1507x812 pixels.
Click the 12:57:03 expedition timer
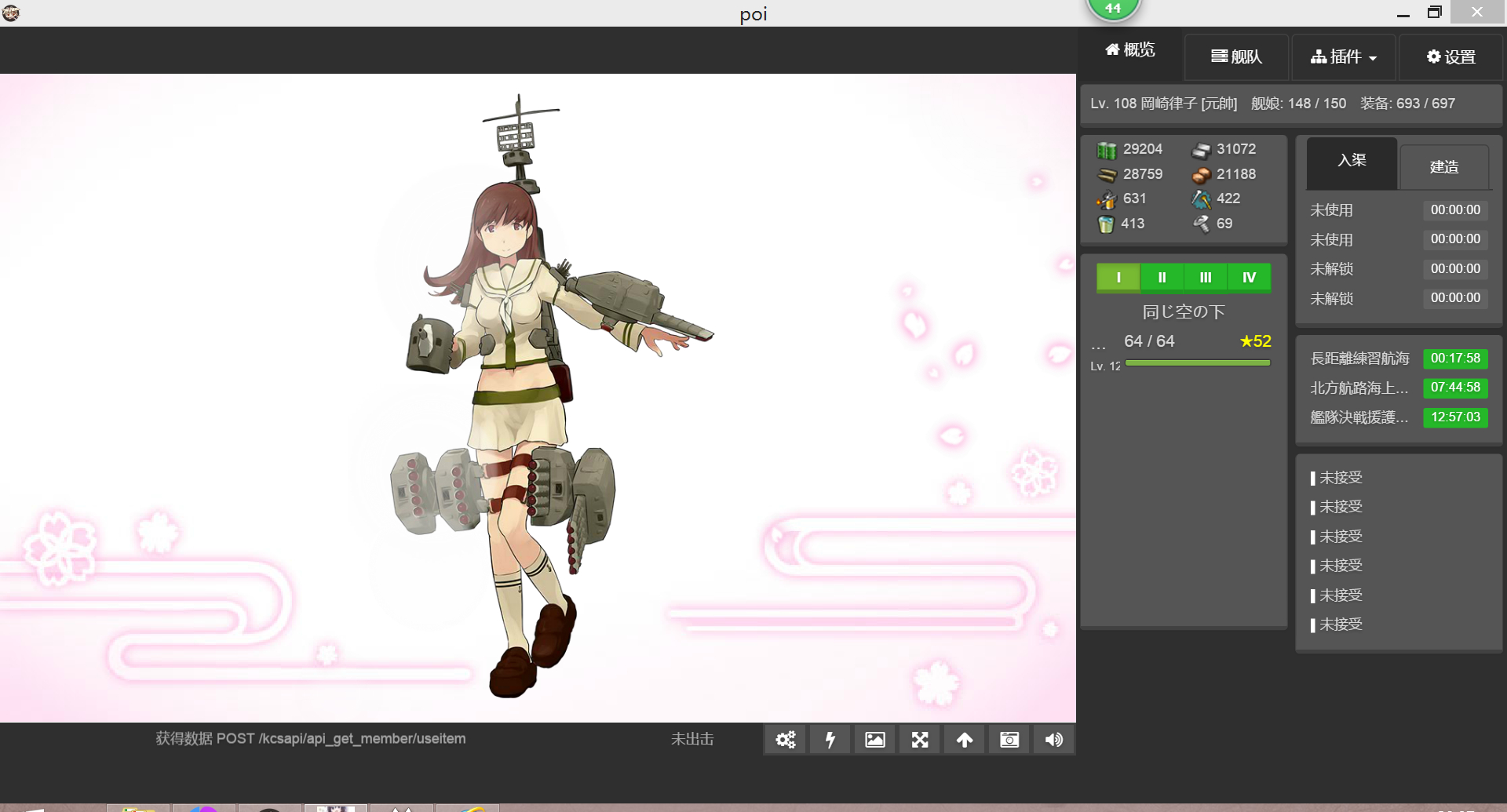tap(1455, 417)
